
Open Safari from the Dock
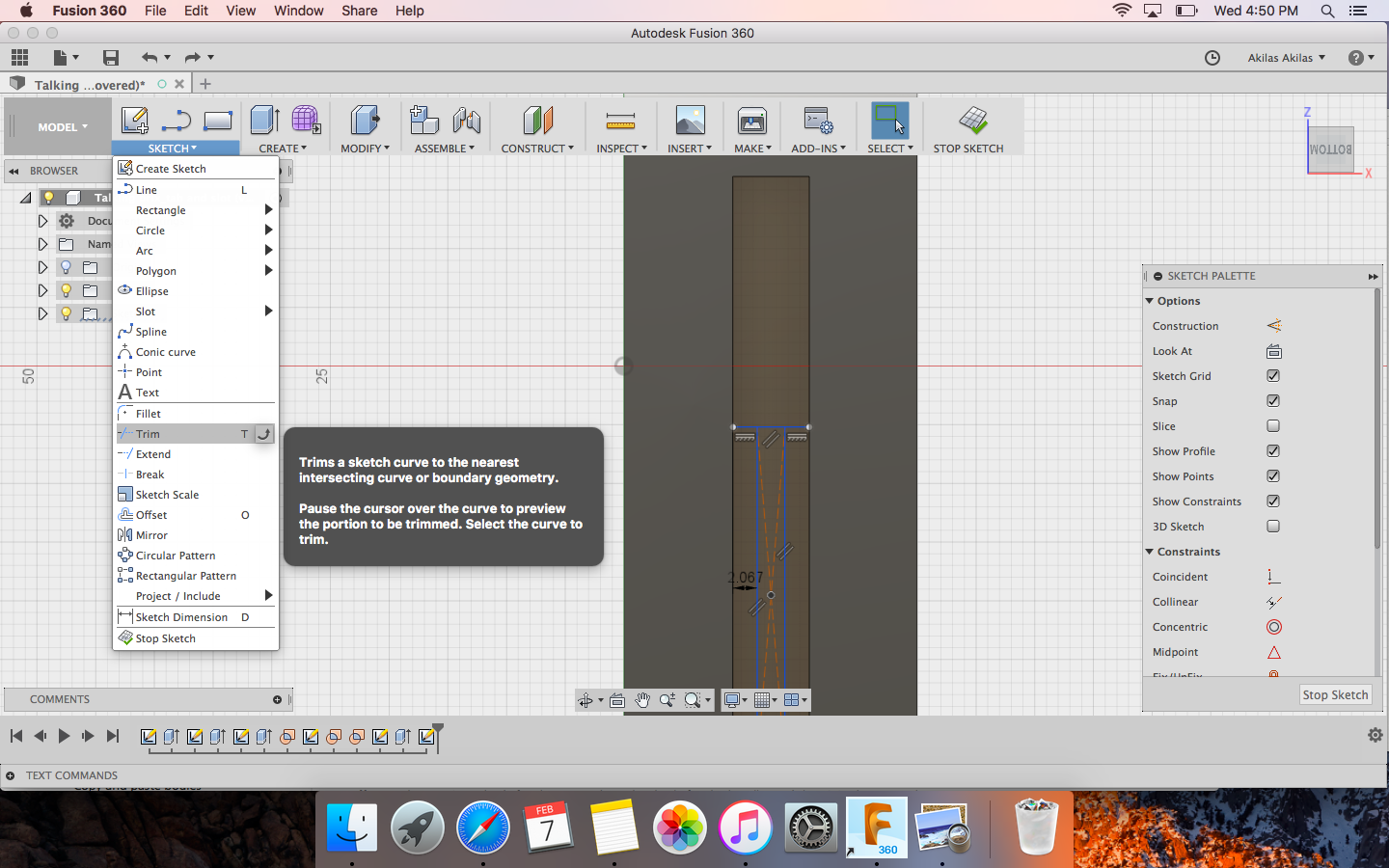coord(482,827)
